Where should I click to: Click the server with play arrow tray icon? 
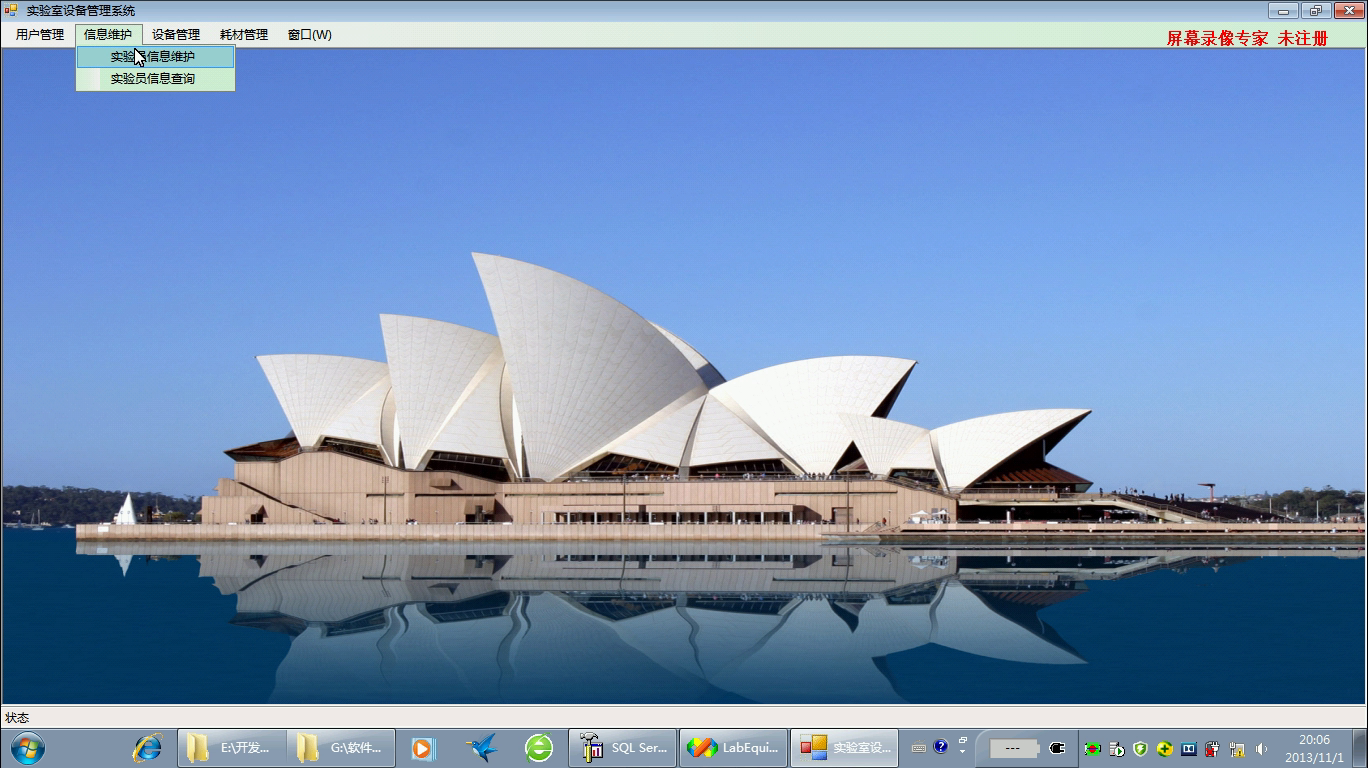(1117, 748)
